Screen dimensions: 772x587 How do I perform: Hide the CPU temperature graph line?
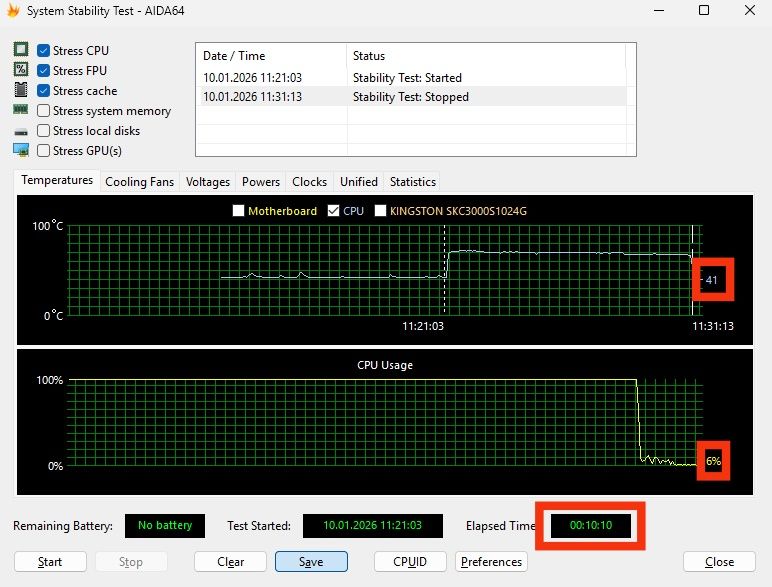point(333,211)
